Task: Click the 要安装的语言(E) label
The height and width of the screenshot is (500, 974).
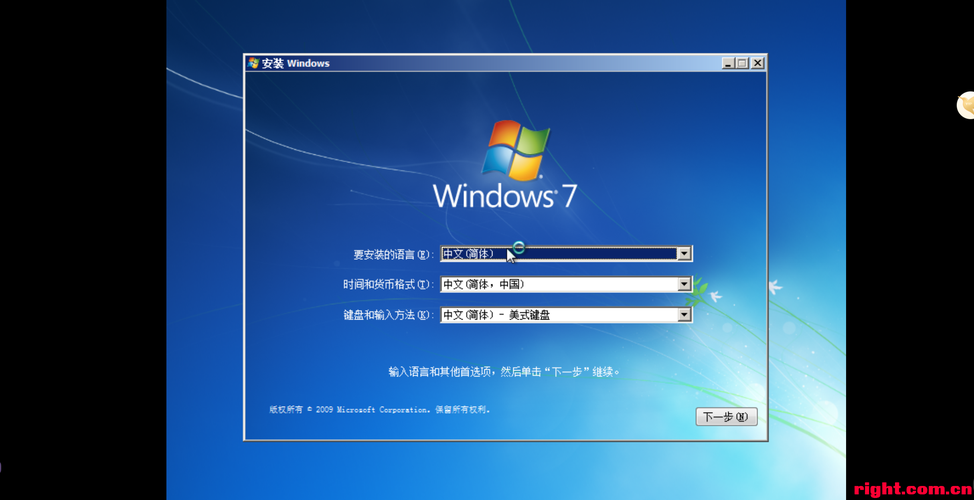Action: [394, 254]
